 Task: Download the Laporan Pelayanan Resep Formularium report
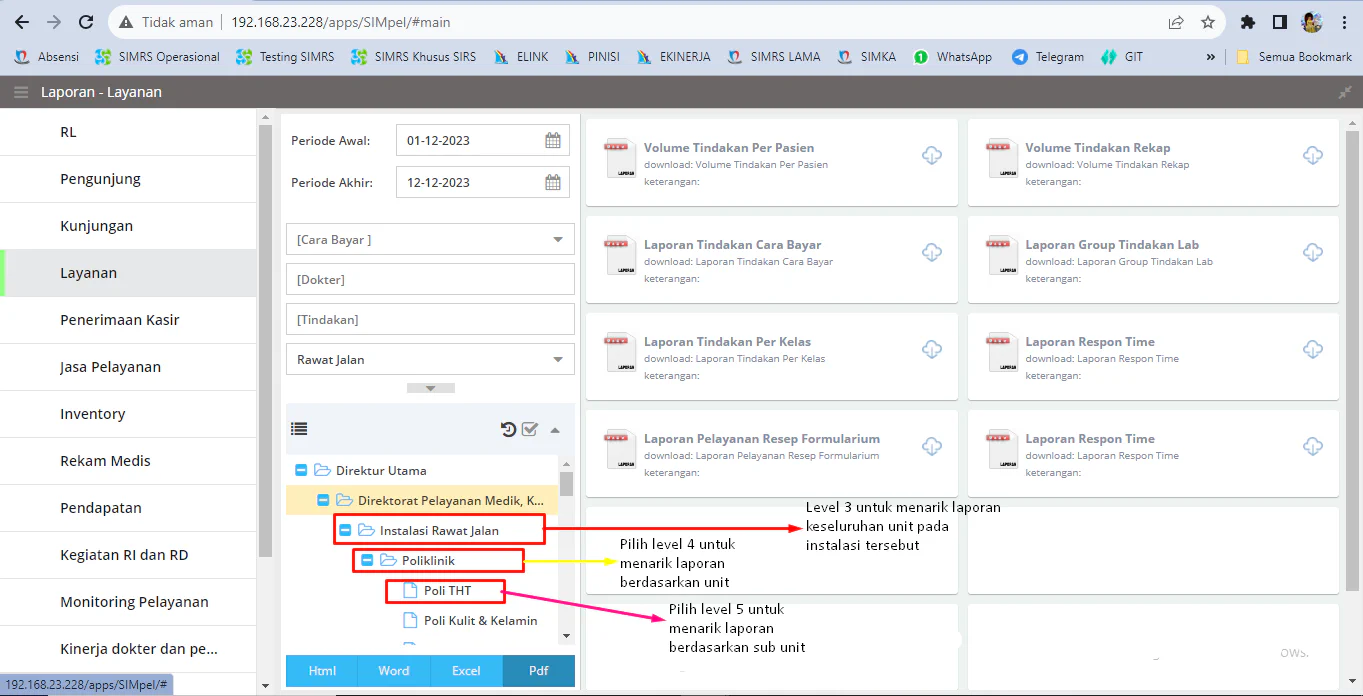pos(931,446)
